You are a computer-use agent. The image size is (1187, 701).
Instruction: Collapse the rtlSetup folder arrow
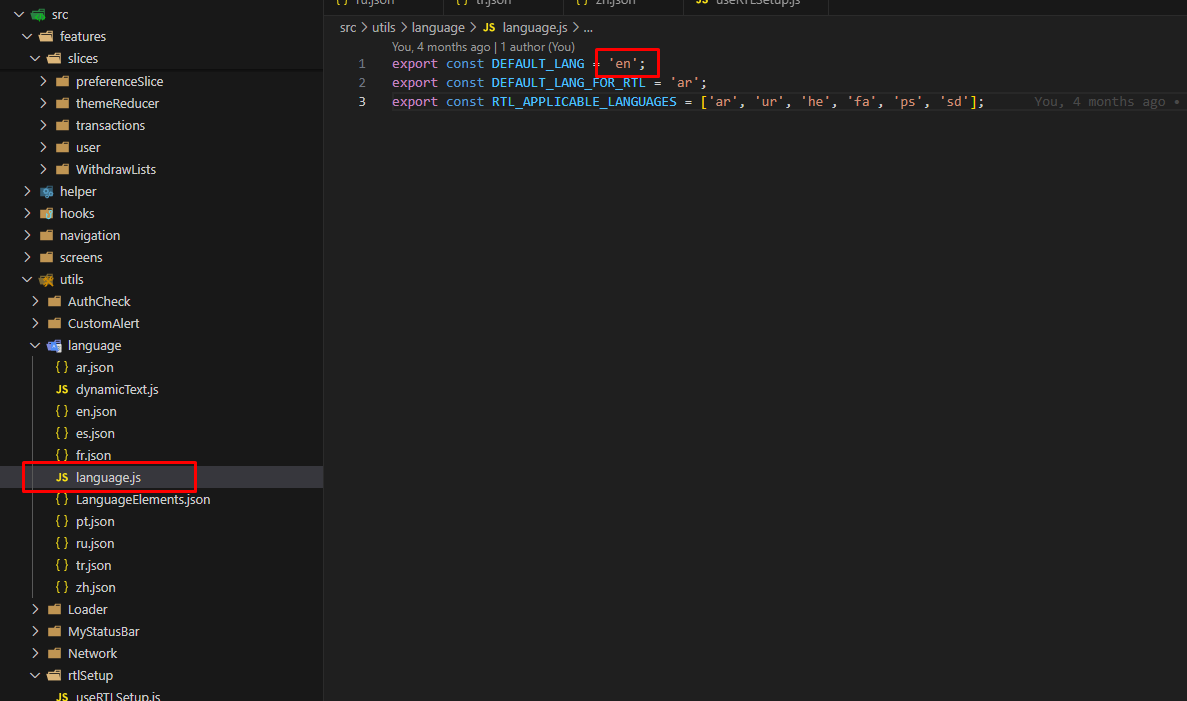tap(35, 675)
